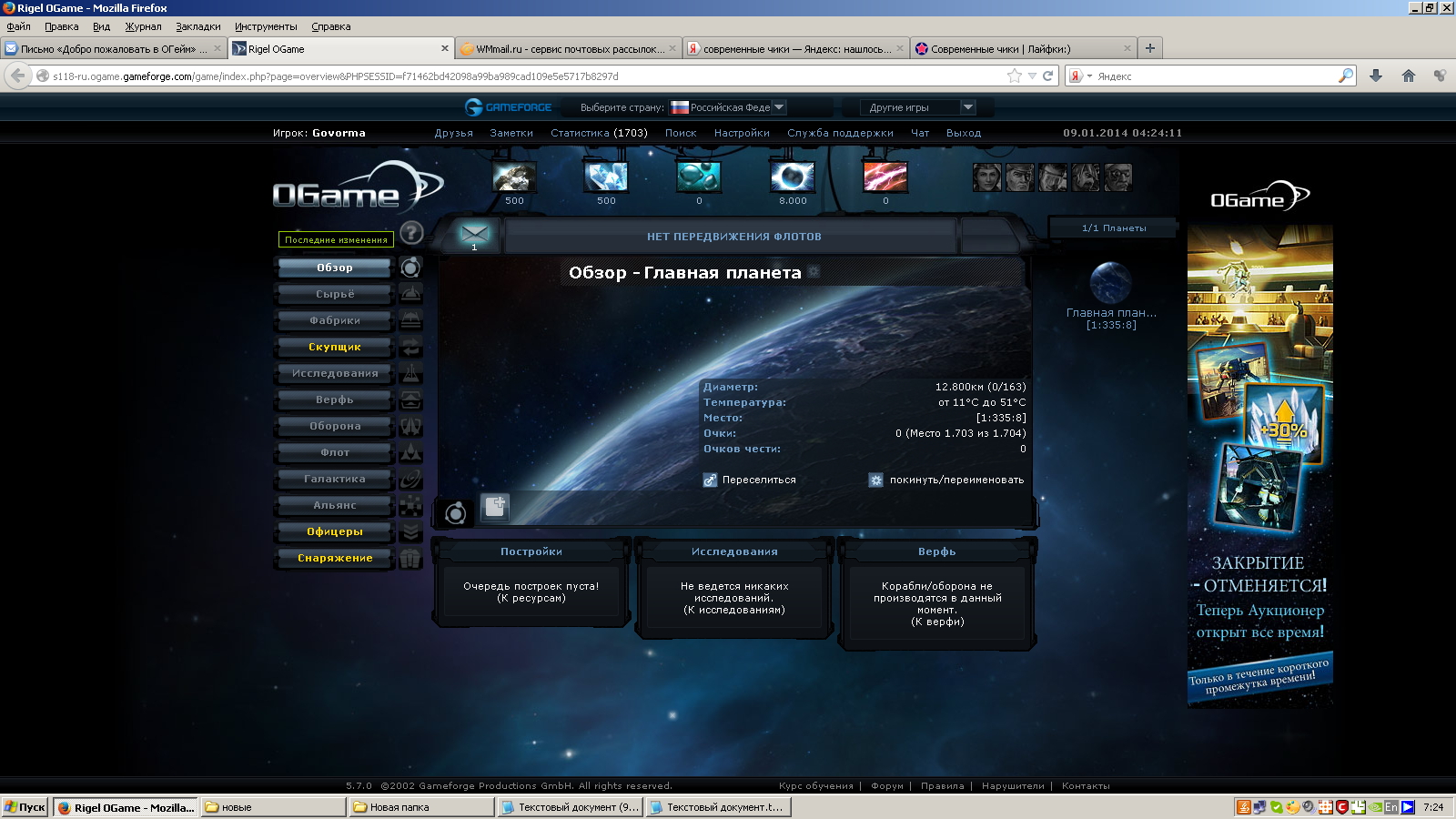The image size is (1456, 819).
Task: Click the URL address field
Action: 526,76
